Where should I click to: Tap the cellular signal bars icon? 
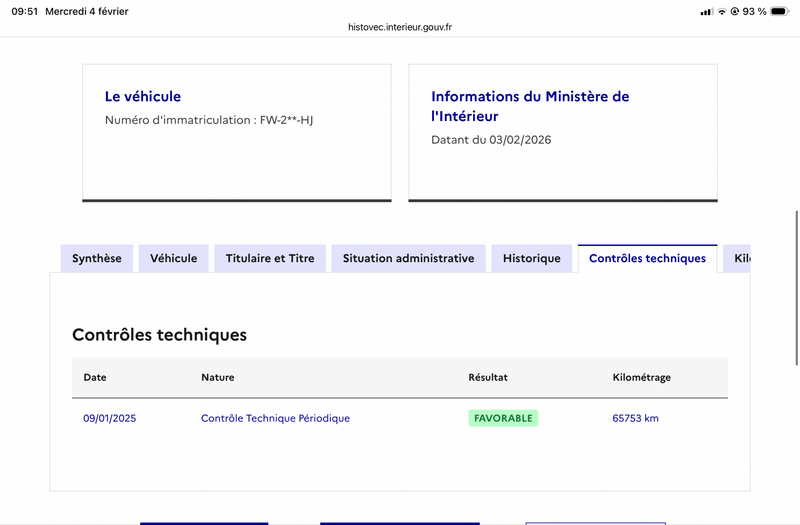coord(706,11)
